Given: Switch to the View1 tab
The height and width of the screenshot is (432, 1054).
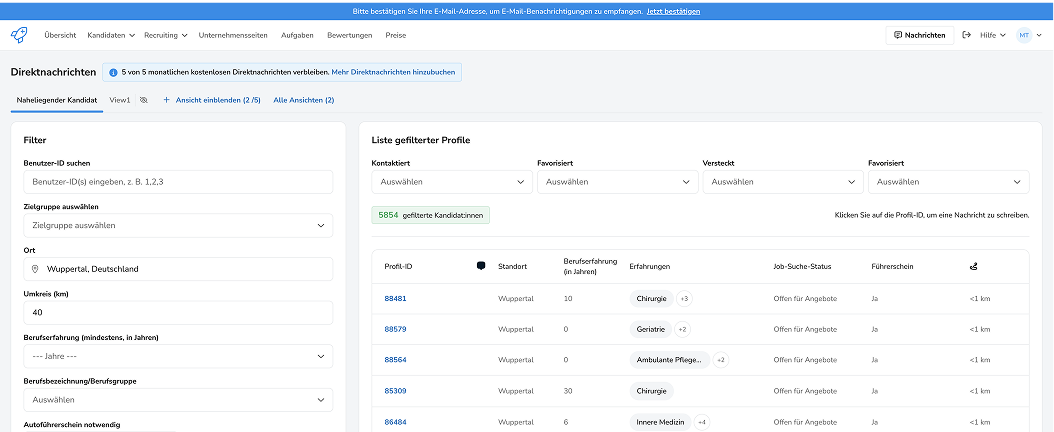Looking at the screenshot, I should pos(120,100).
